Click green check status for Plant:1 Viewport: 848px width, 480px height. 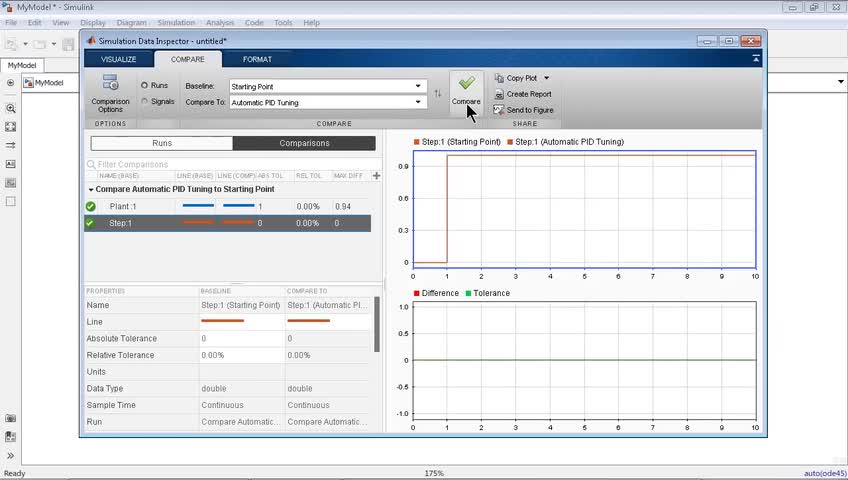click(x=90, y=206)
